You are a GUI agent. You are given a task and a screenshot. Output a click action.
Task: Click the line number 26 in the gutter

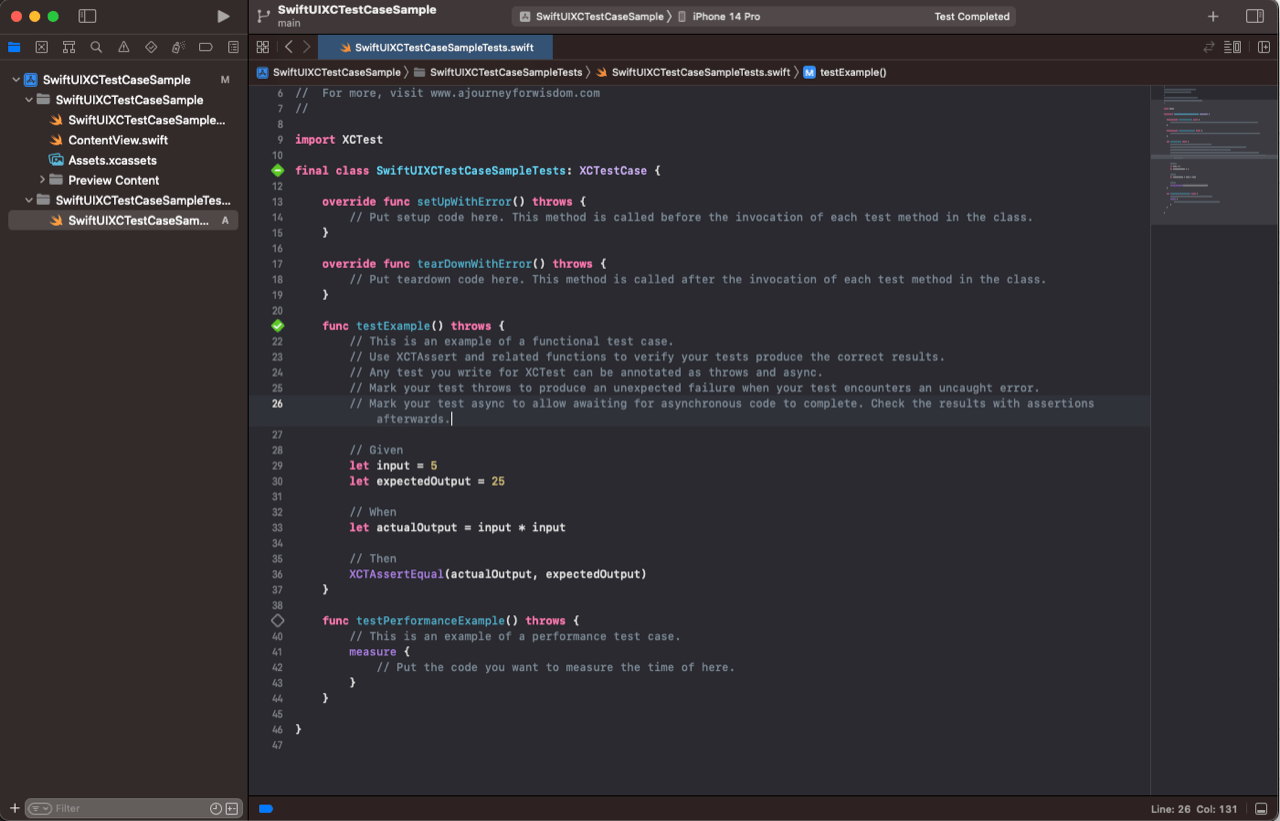point(277,404)
